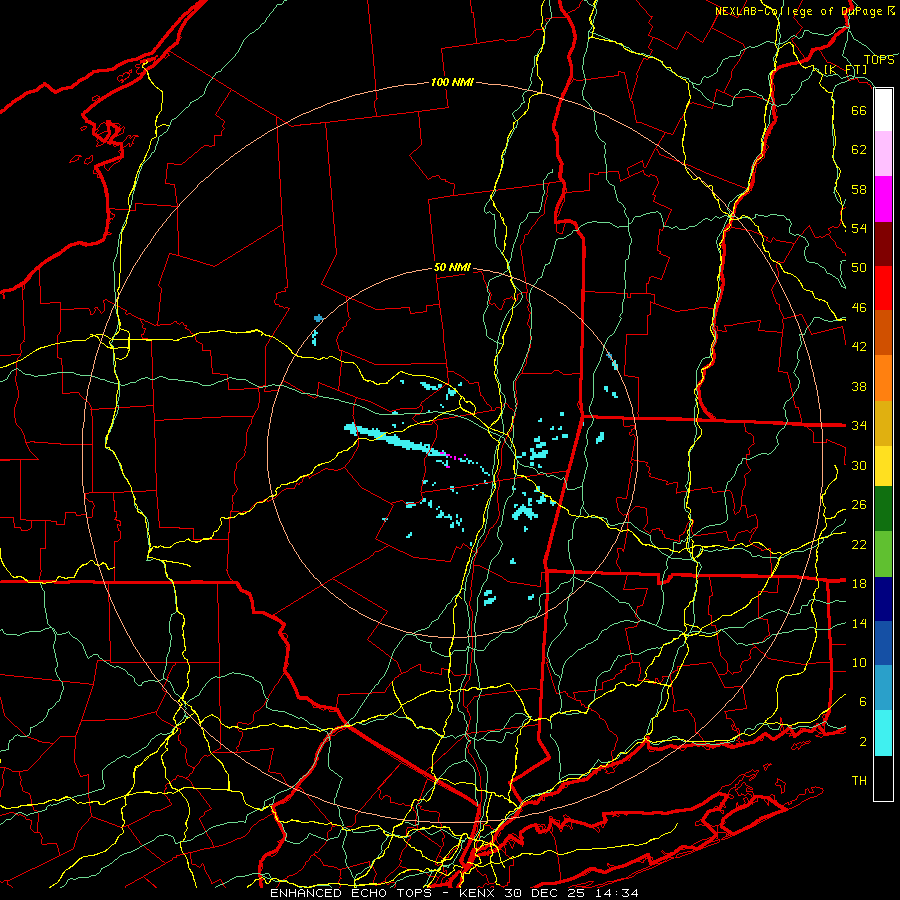The image size is (900, 900).
Task: Click the light pink 62 kft legend swatch
Action: click(883, 153)
